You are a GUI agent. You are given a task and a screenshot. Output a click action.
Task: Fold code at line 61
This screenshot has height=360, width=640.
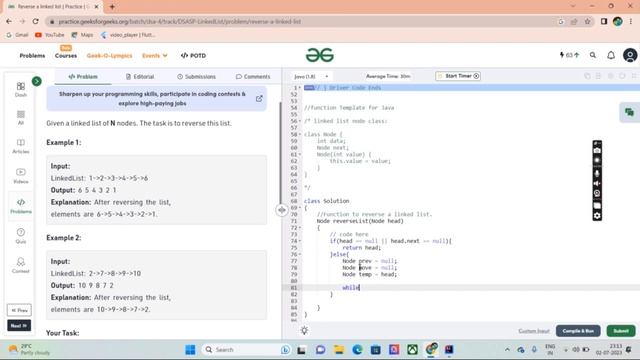(x=300, y=154)
